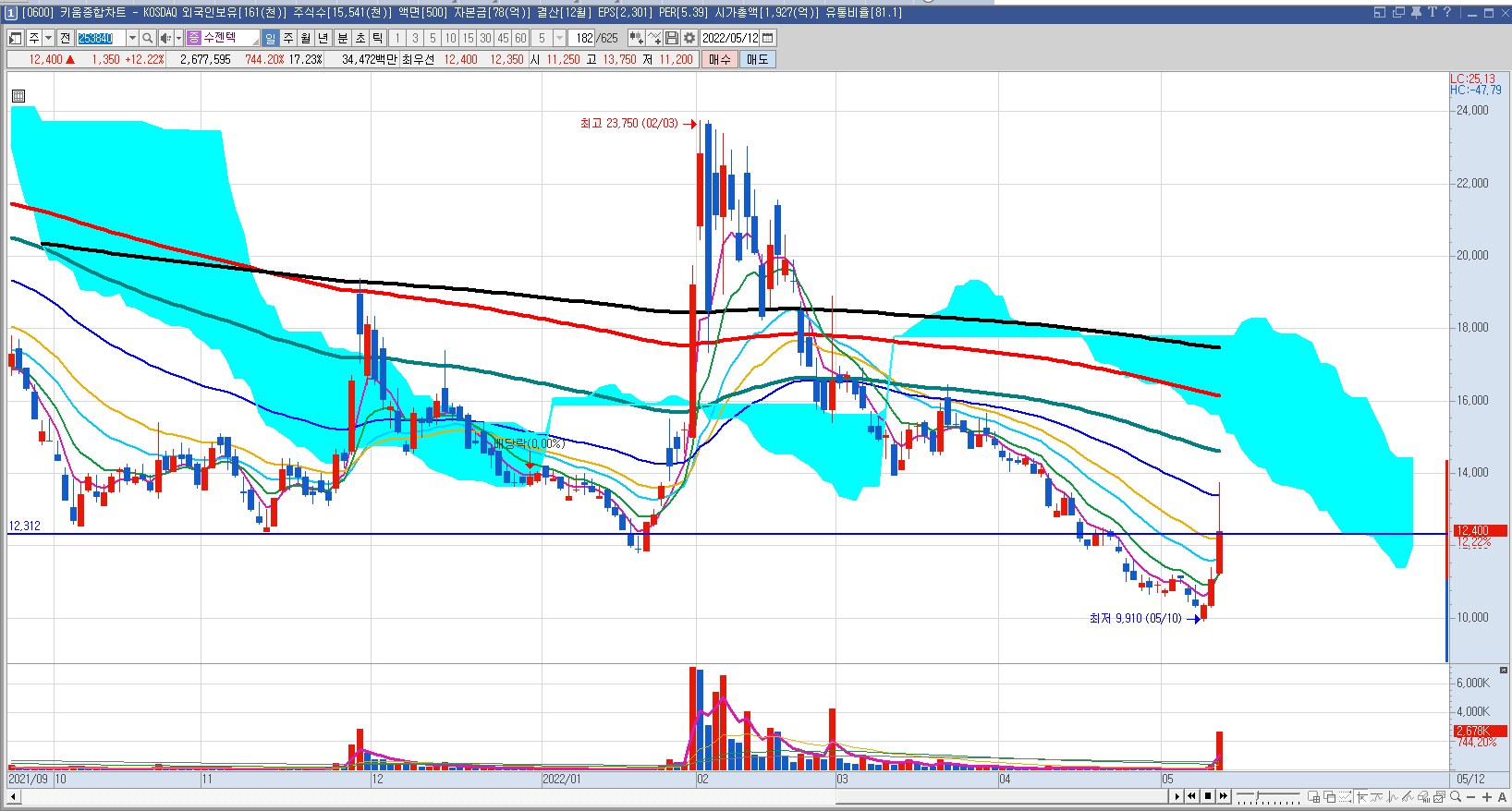Open the 수젠텍 stock name selector
This screenshot has height=811, width=1512.
click(x=223, y=38)
